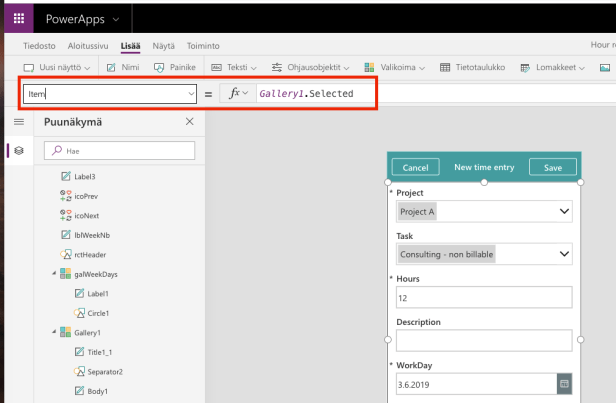This screenshot has width=616, height=403.
Task: Select rctHeader in the tree view
Action: click(x=90, y=254)
